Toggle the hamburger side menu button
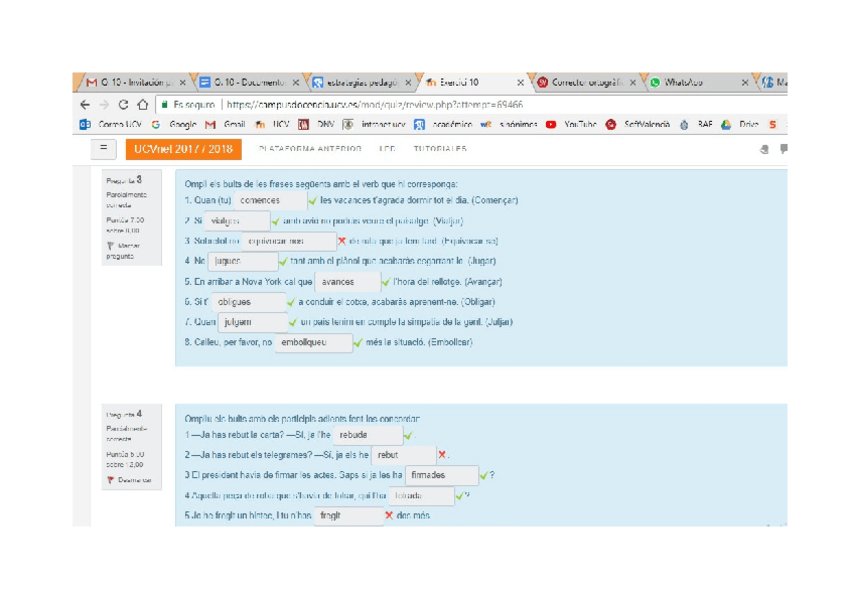The width and height of the screenshot is (848, 599). point(103,149)
